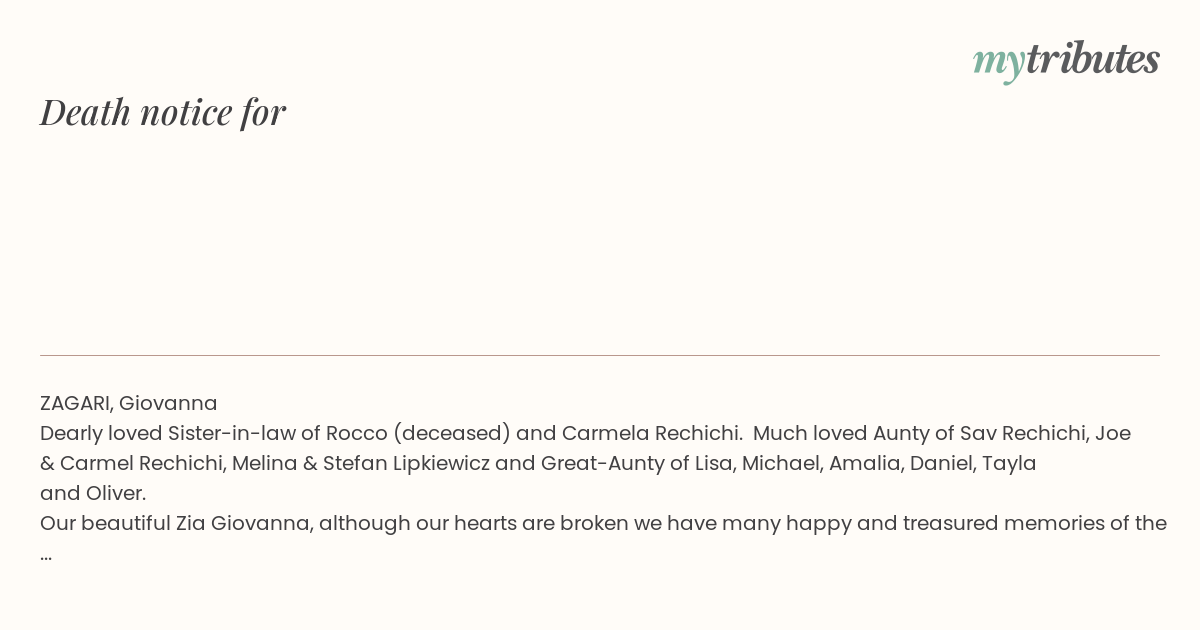The image size is (1200, 630).
Task: Click the "Death notice for" heading
Action: click(x=163, y=112)
